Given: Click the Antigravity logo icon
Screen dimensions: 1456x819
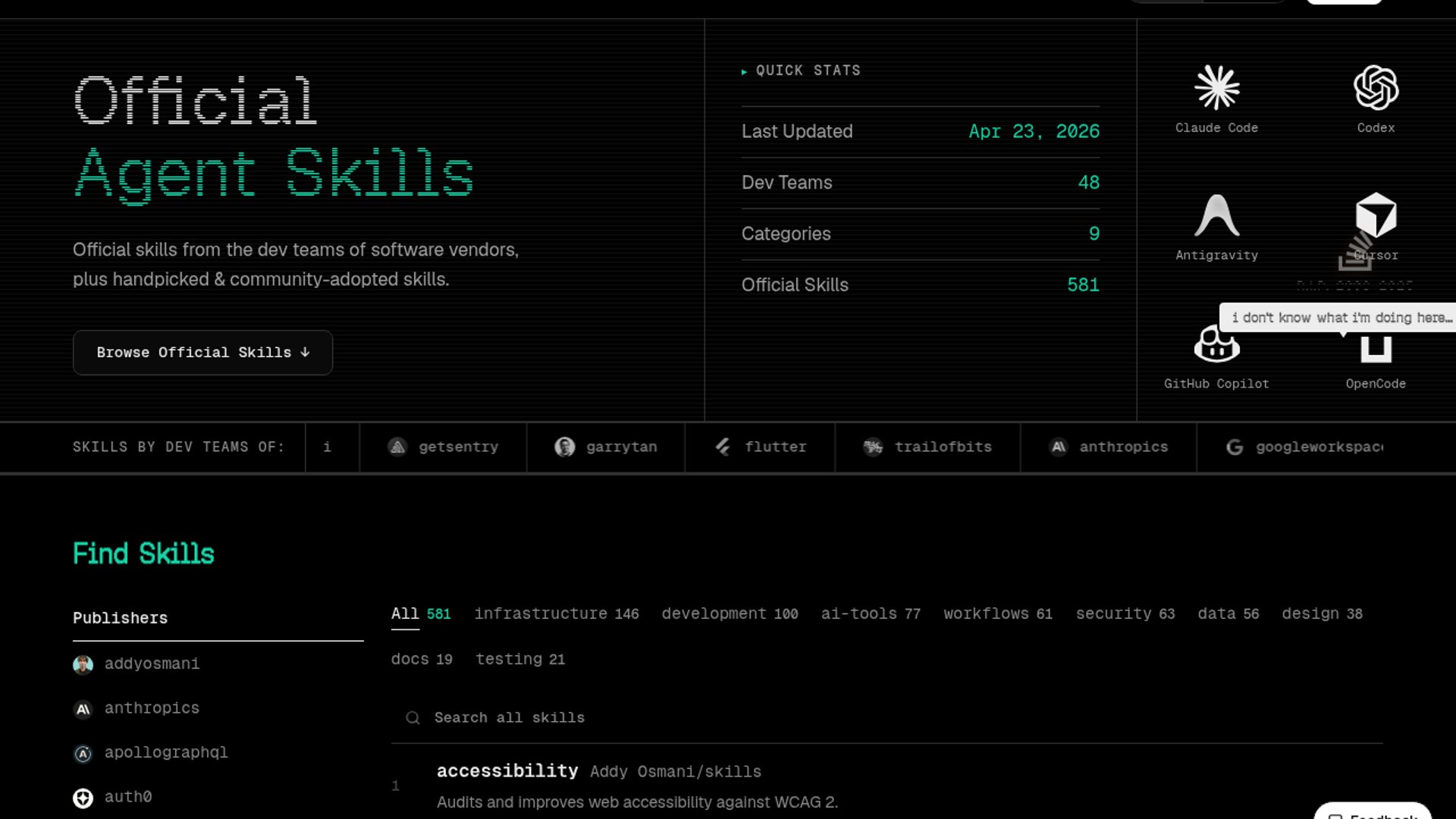Looking at the screenshot, I should (x=1216, y=216).
